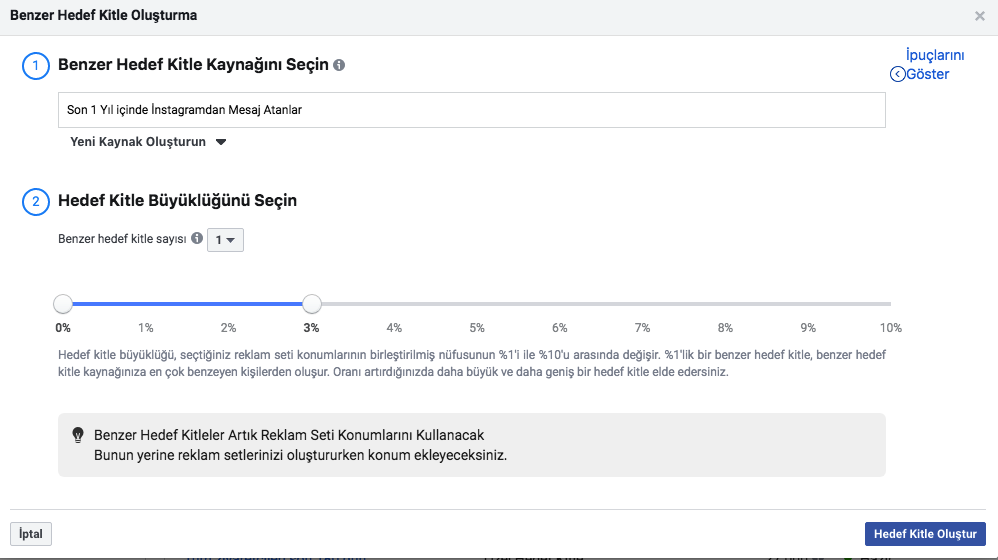Viewport: 998px width, 560px height.
Task: Click the Hedef Kitle Oluştur button
Action: [x=925, y=534]
